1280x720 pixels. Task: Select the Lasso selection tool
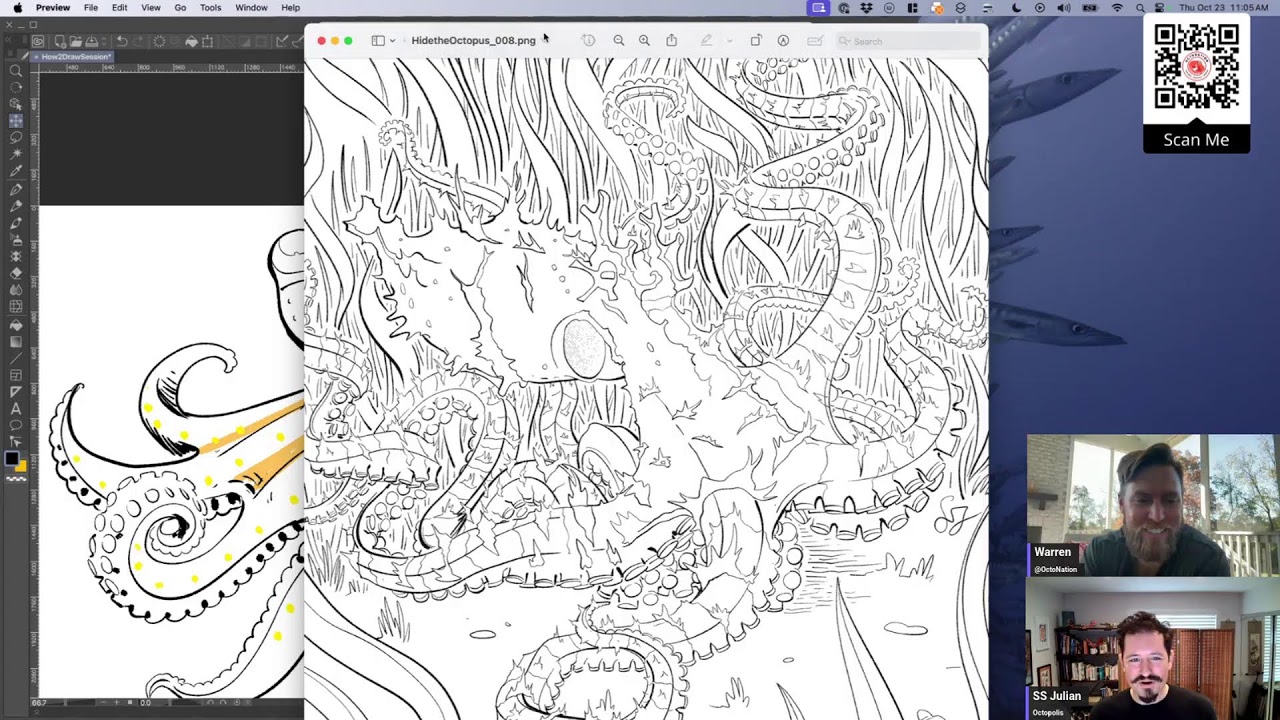point(16,136)
